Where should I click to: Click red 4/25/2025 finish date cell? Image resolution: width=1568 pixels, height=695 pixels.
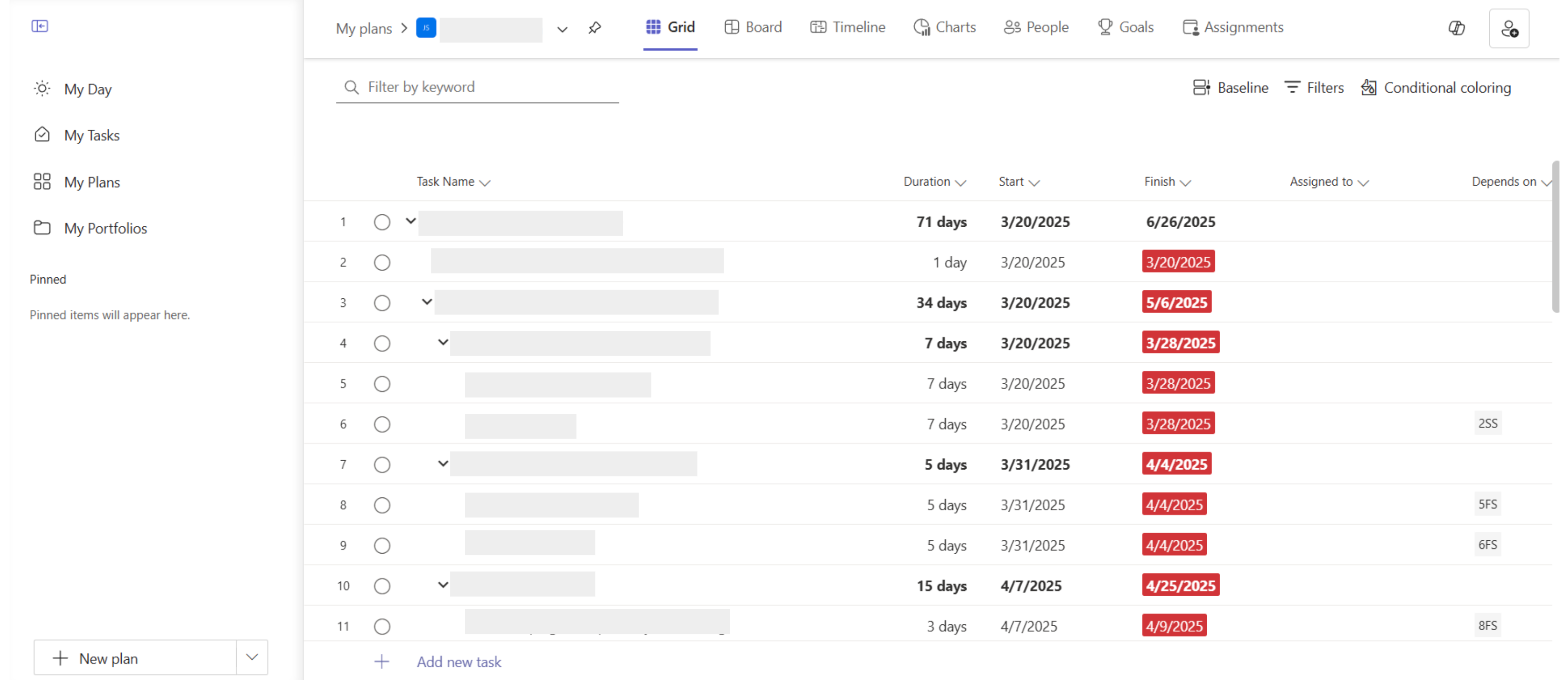pos(1180,585)
